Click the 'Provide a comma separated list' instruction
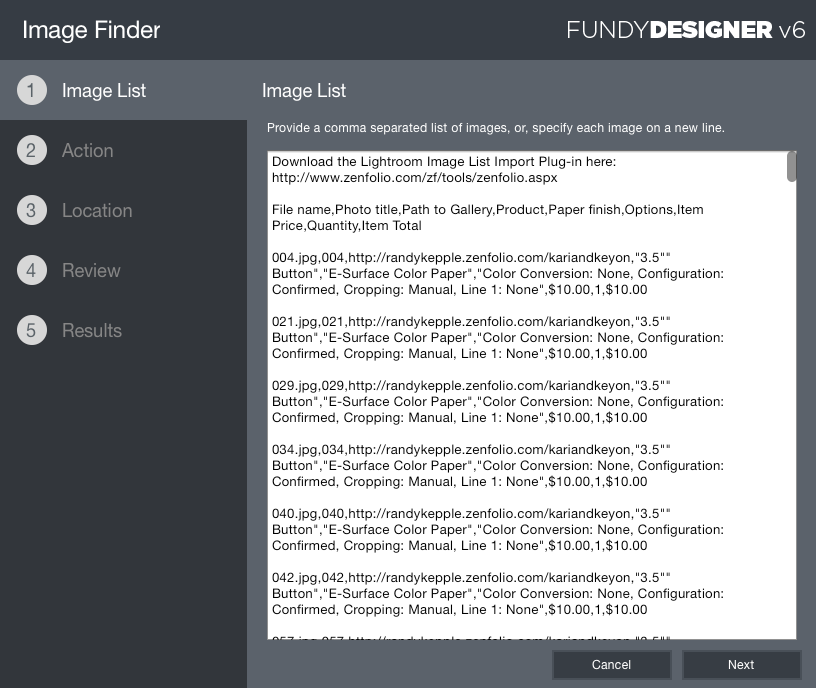 495,128
